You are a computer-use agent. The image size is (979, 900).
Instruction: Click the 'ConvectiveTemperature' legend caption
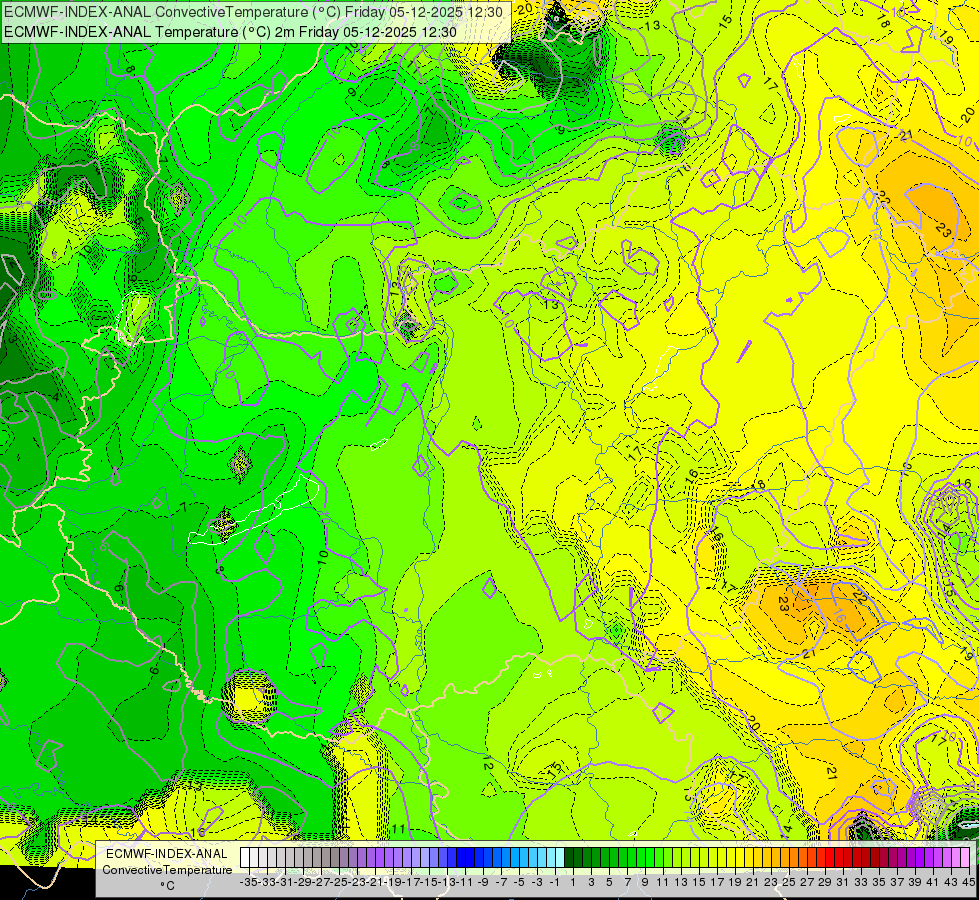point(167,869)
